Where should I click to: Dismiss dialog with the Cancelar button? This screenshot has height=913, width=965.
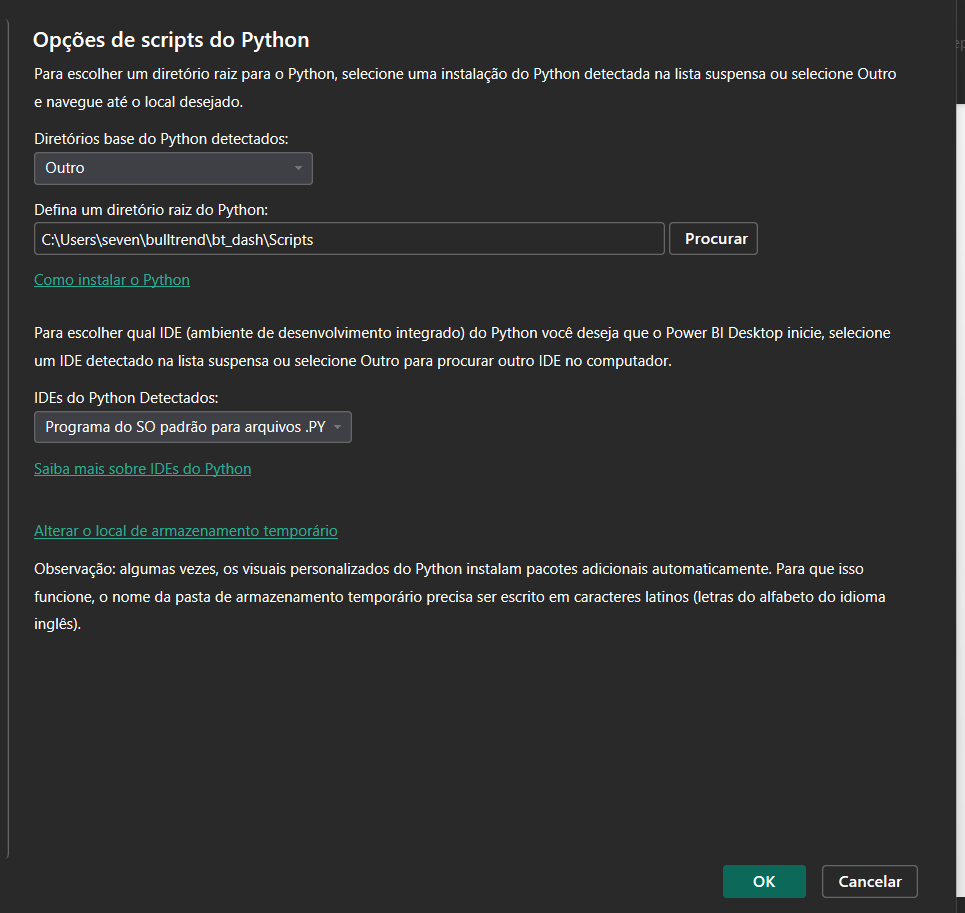[870, 882]
